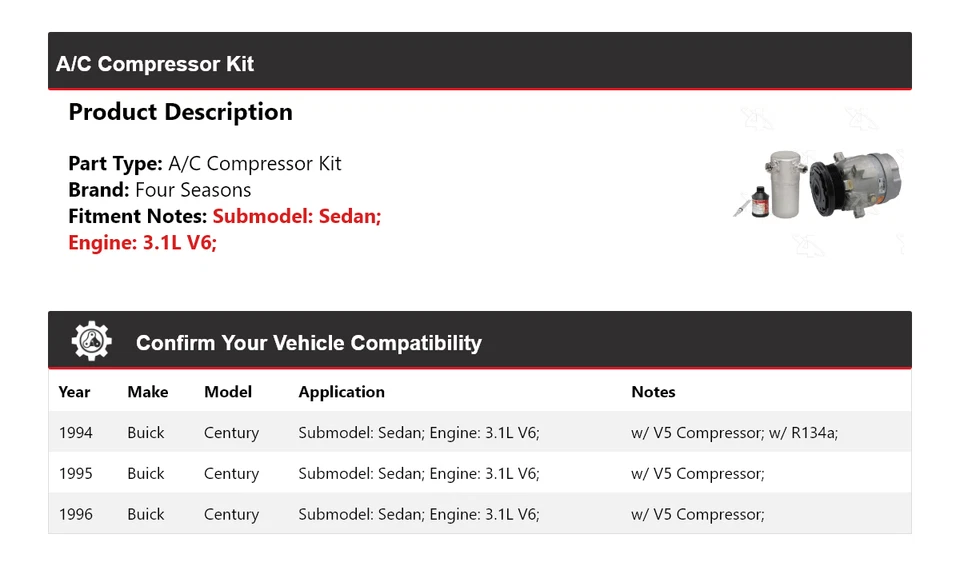Click the red Engine: 3.1L V6 text
This screenshot has width=960, height=566.
tap(142, 242)
